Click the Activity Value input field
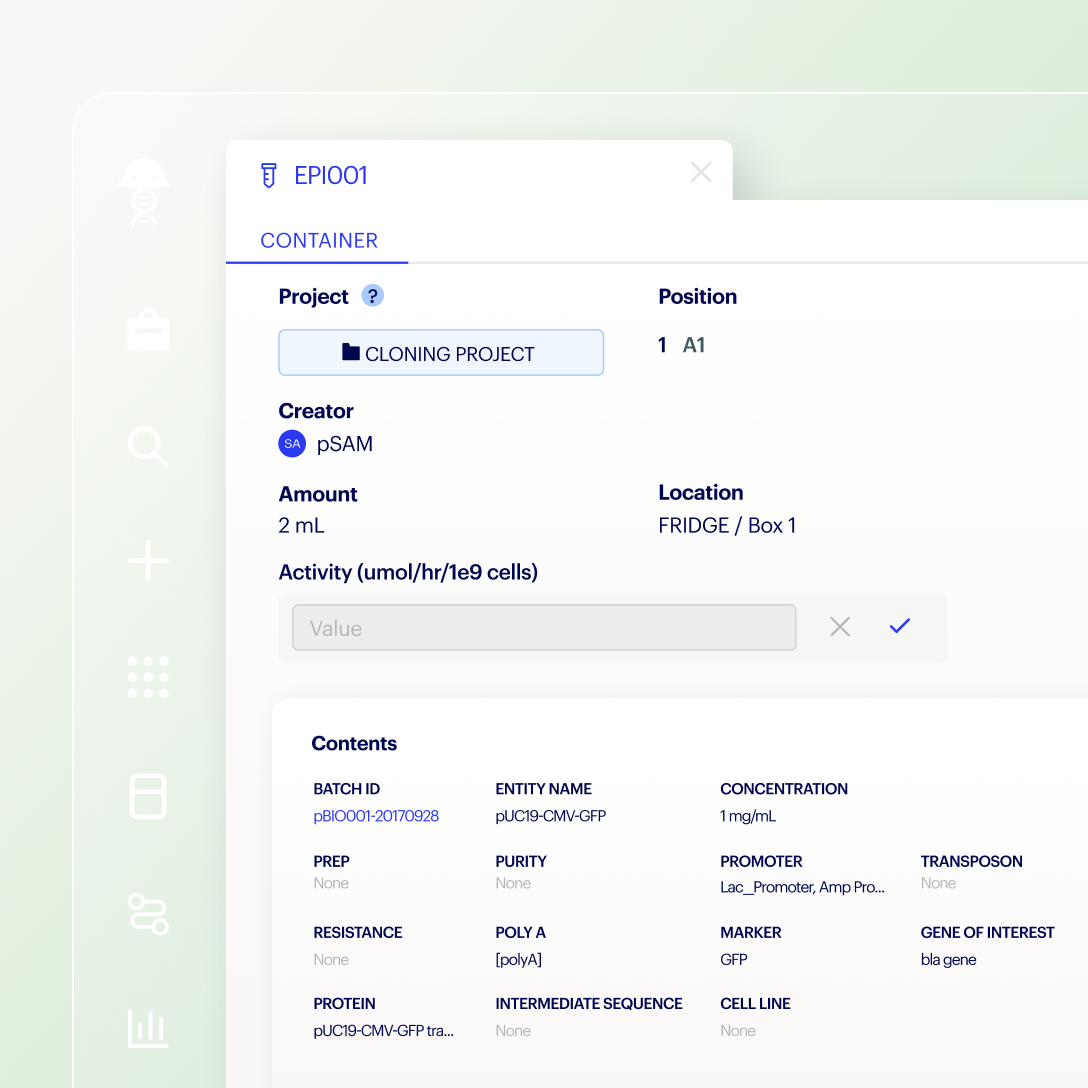 [x=544, y=627]
